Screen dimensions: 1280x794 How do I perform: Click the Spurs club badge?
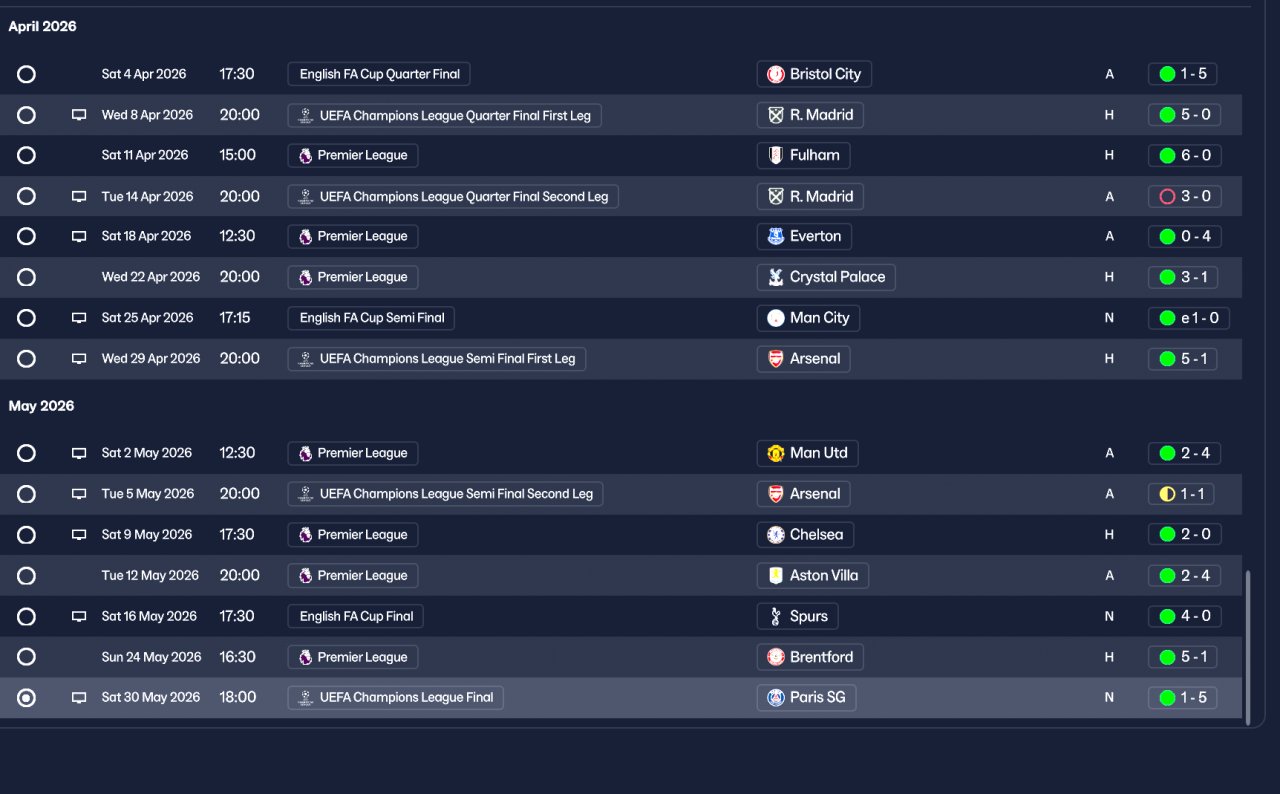click(775, 616)
